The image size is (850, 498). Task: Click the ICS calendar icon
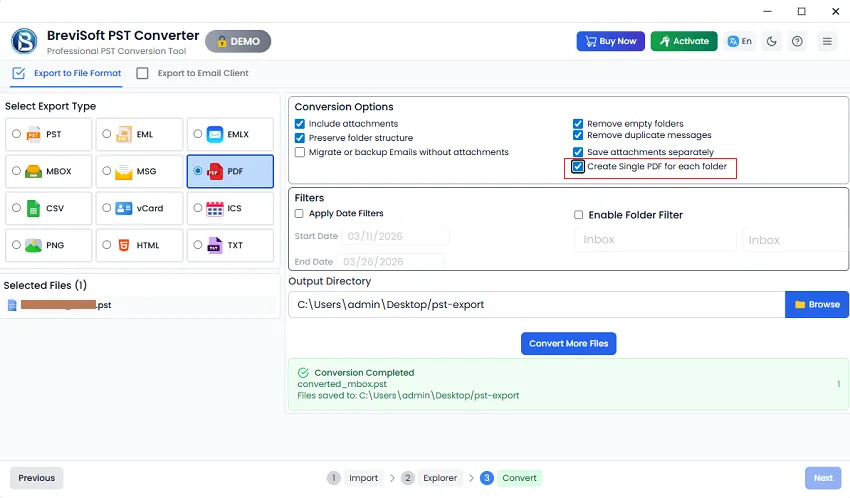[215, 208]
